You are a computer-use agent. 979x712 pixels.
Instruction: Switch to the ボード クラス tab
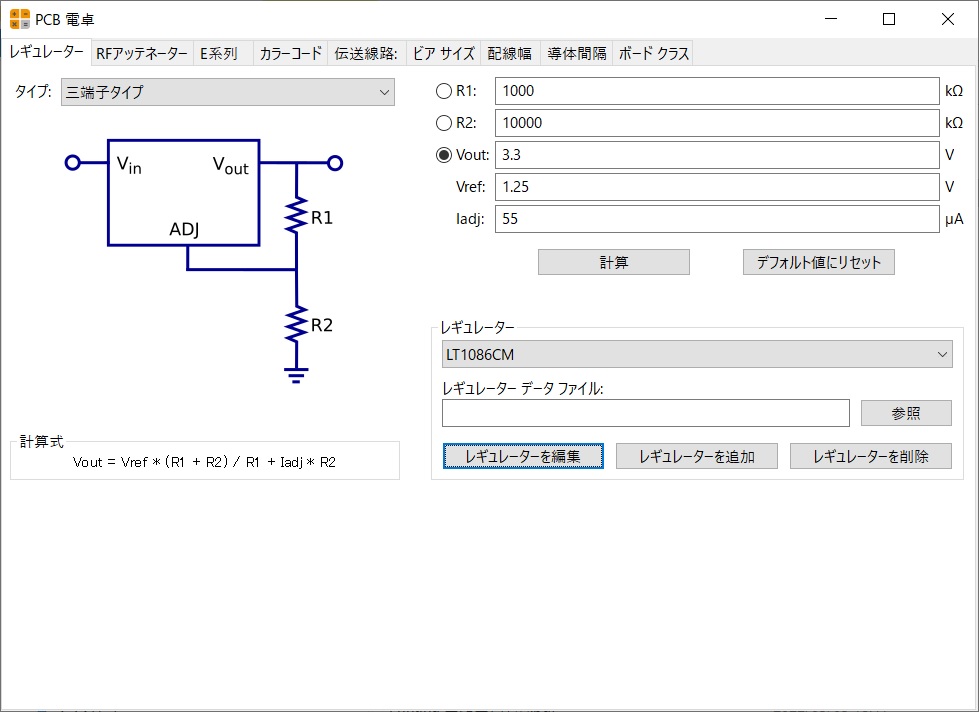653,54
